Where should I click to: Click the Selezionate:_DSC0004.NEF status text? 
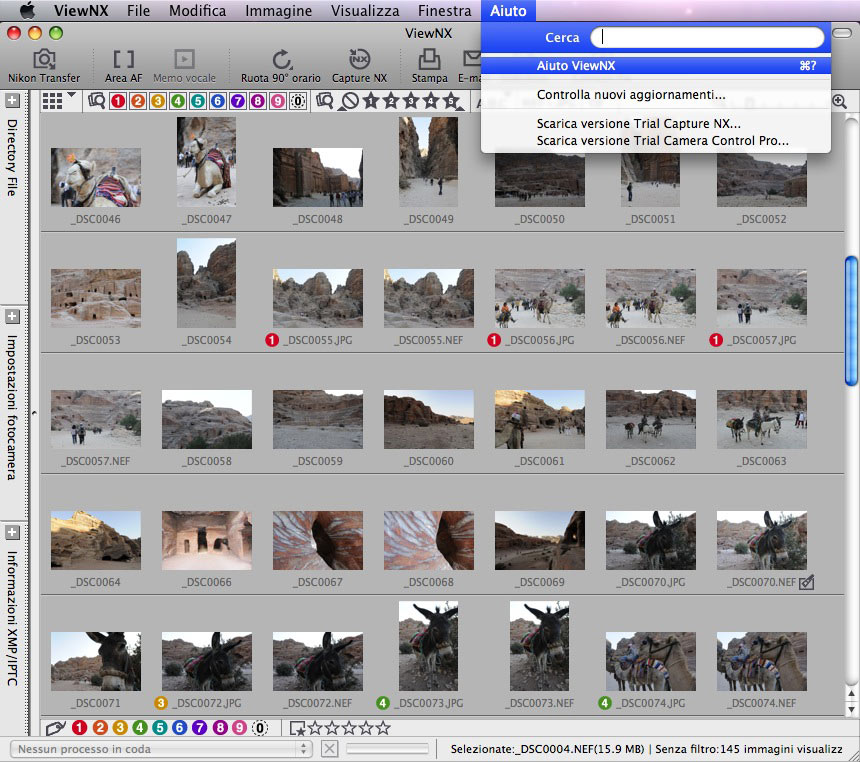pos(547,749)
